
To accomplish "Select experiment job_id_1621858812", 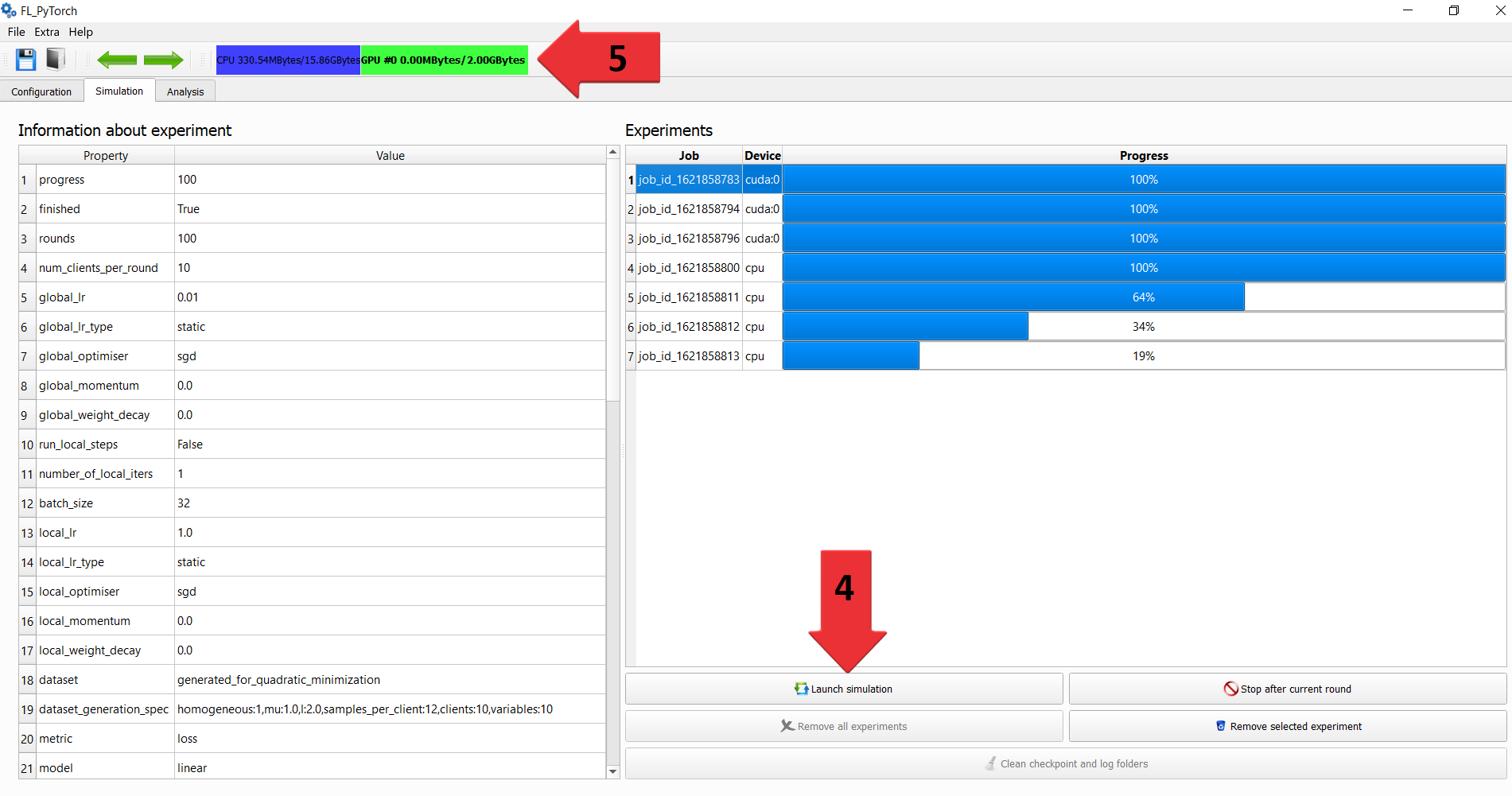I will [x=689, y=327].
